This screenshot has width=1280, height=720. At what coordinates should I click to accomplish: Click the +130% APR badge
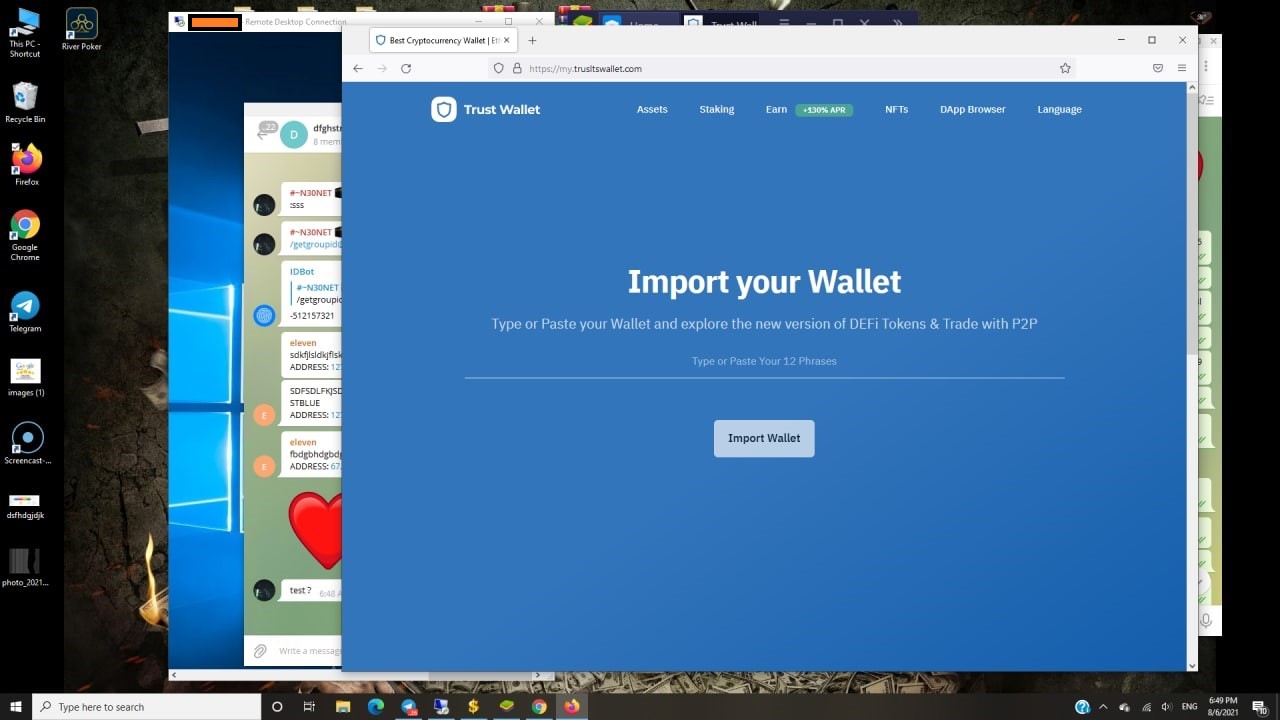pos(824,110)
